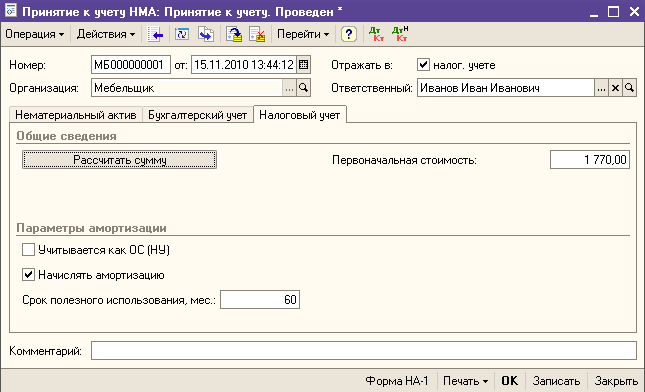The image size is (645, 392).
Task: Click the Ответственный field with Иванов Иван Иванович
Action: (506, 88)
